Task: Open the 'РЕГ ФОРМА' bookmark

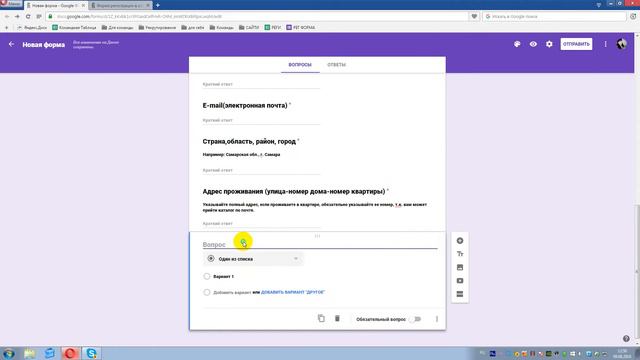Action: coord(301,27)
